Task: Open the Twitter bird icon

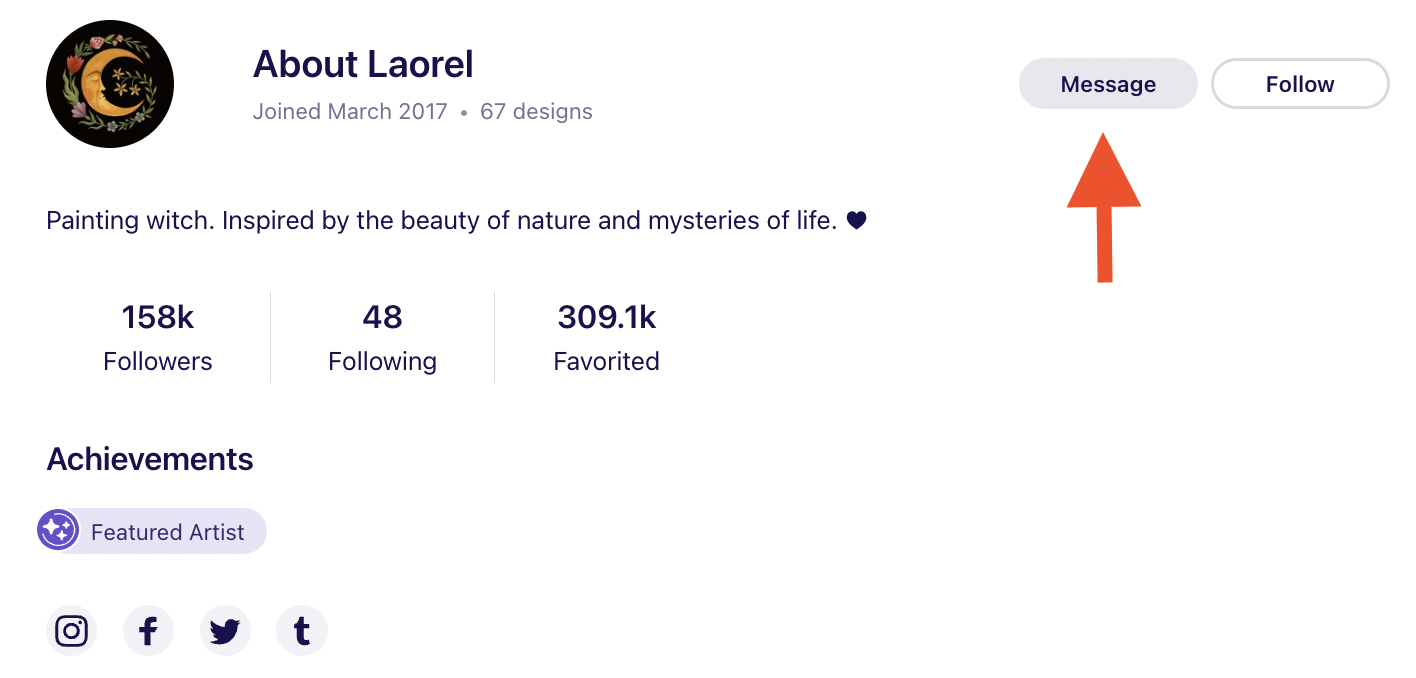Action: 225,630
